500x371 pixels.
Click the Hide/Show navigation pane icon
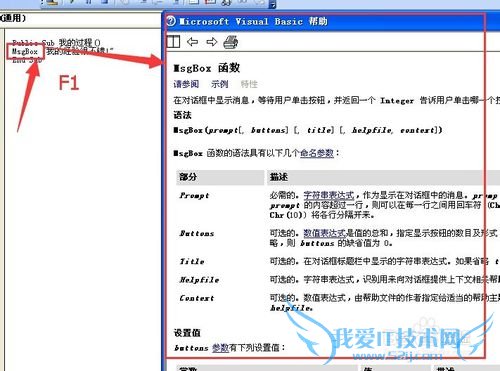coord(173,42)
